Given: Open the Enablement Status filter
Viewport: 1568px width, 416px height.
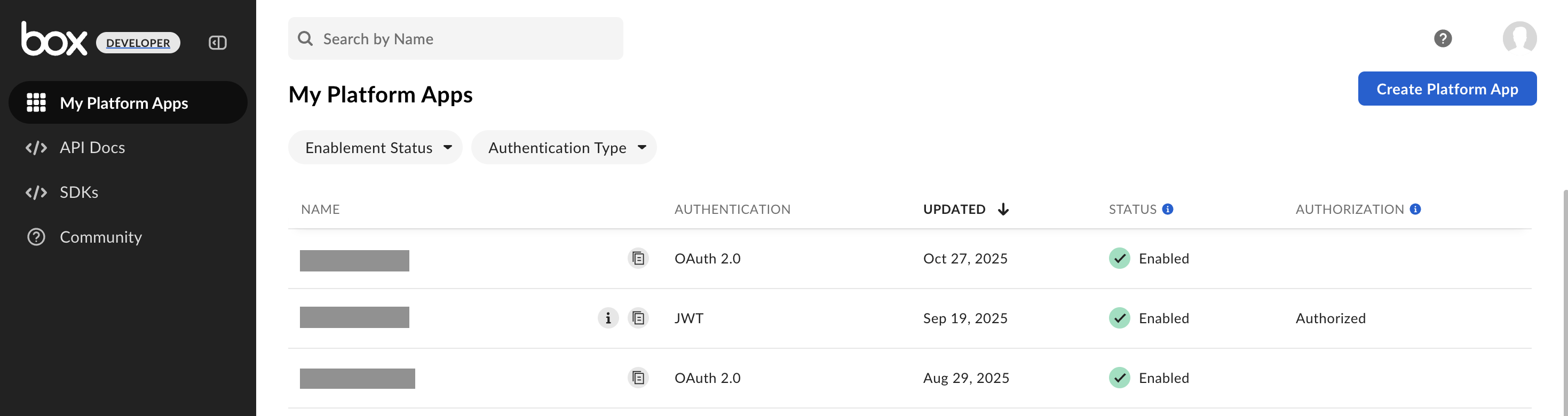Looking at the screenshot, I should pyautogui.click(x=375, y=147).
